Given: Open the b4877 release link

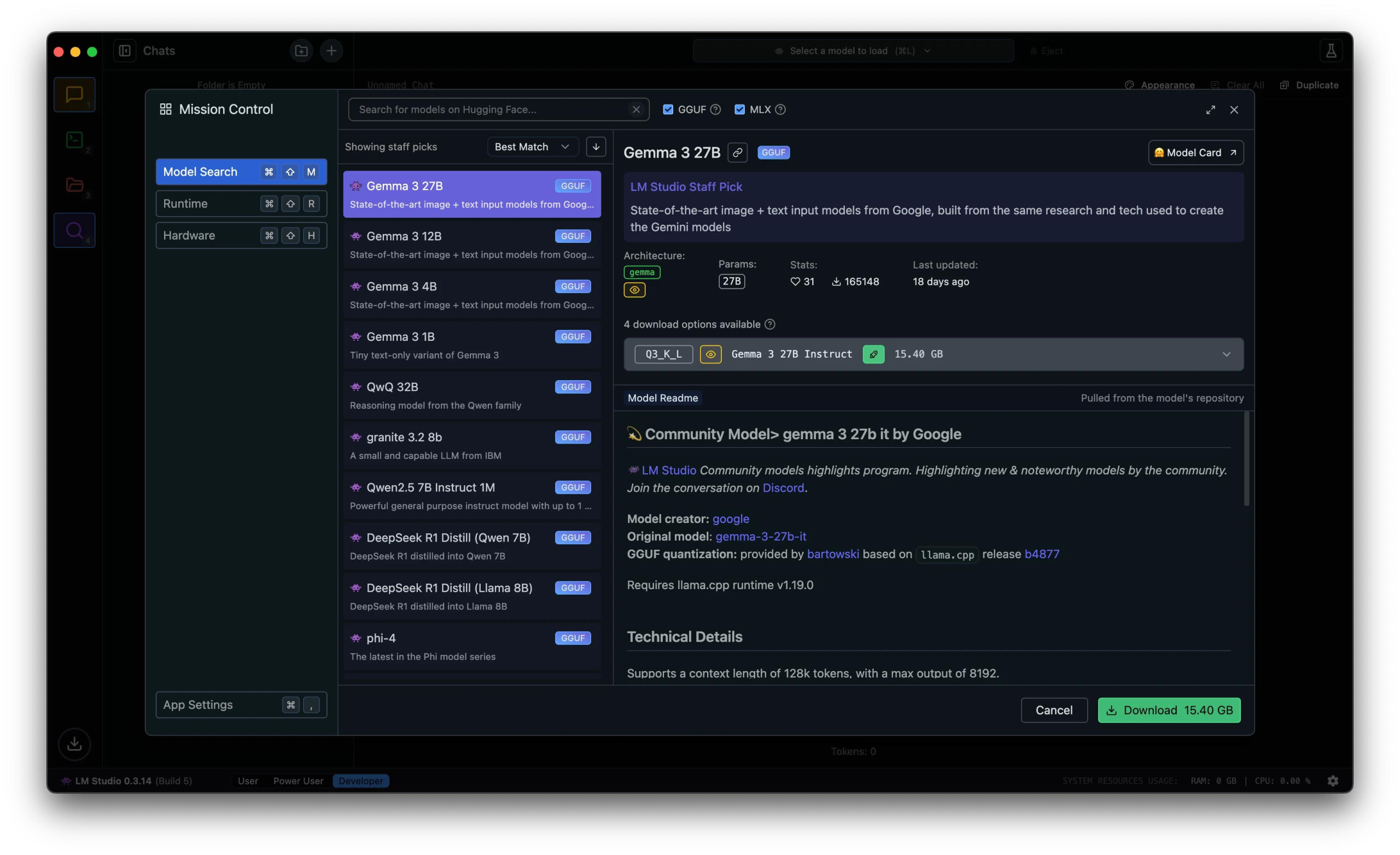Looking at the screenshot, I should [x=1041, y=554].
